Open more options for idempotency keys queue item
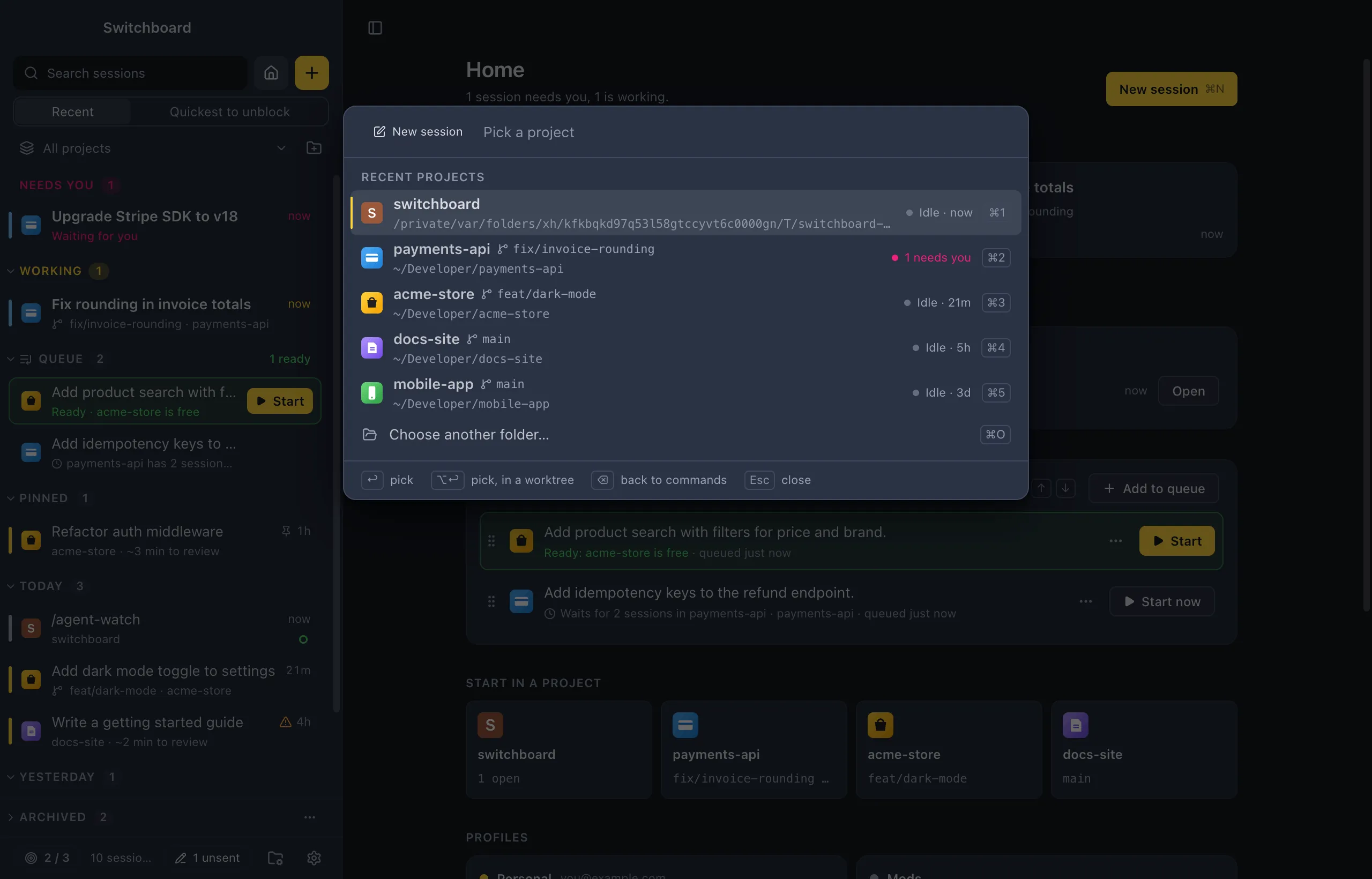1372x879 pixels. point(1085,601)
